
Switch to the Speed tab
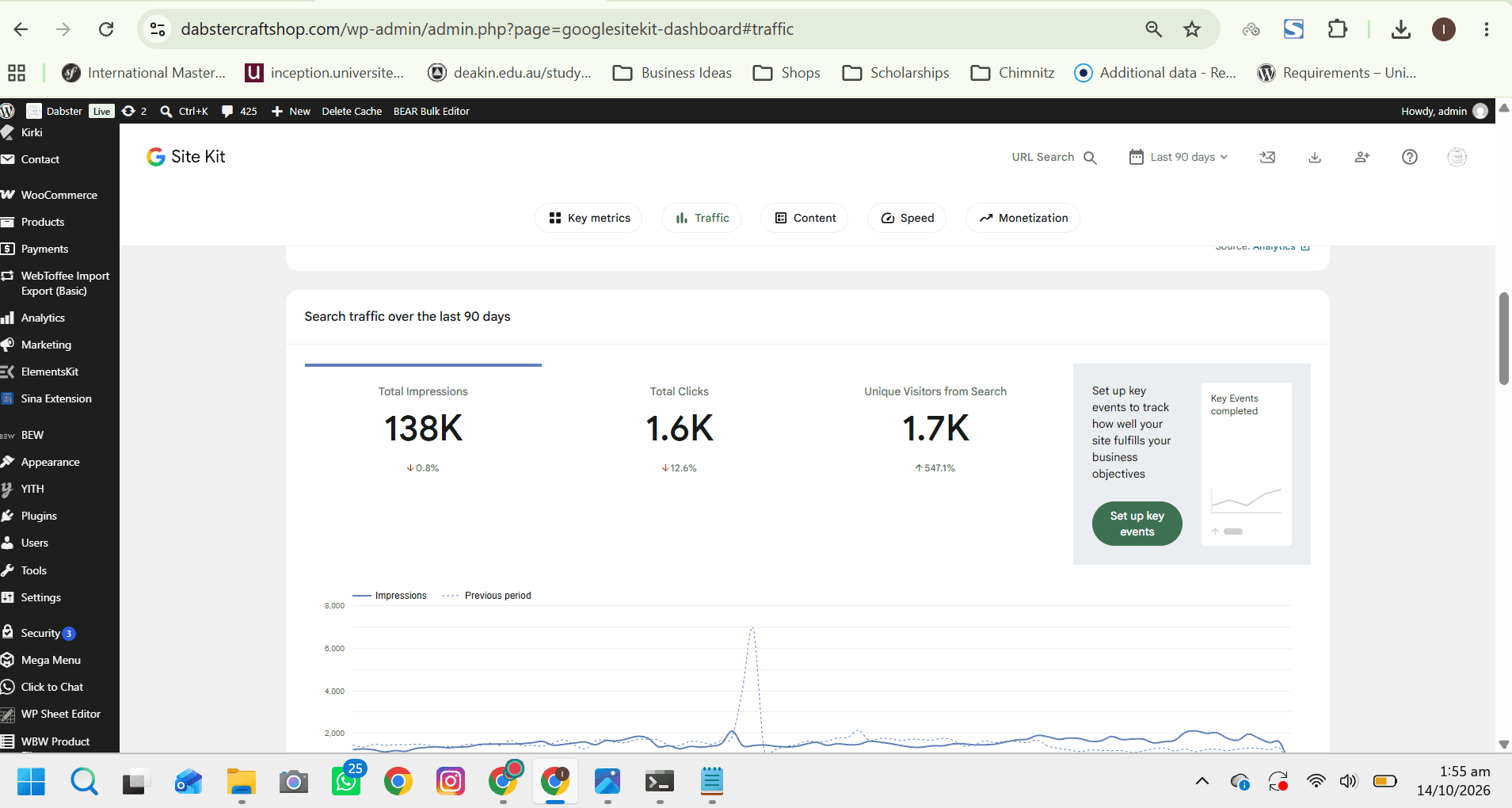coord(907,218)
